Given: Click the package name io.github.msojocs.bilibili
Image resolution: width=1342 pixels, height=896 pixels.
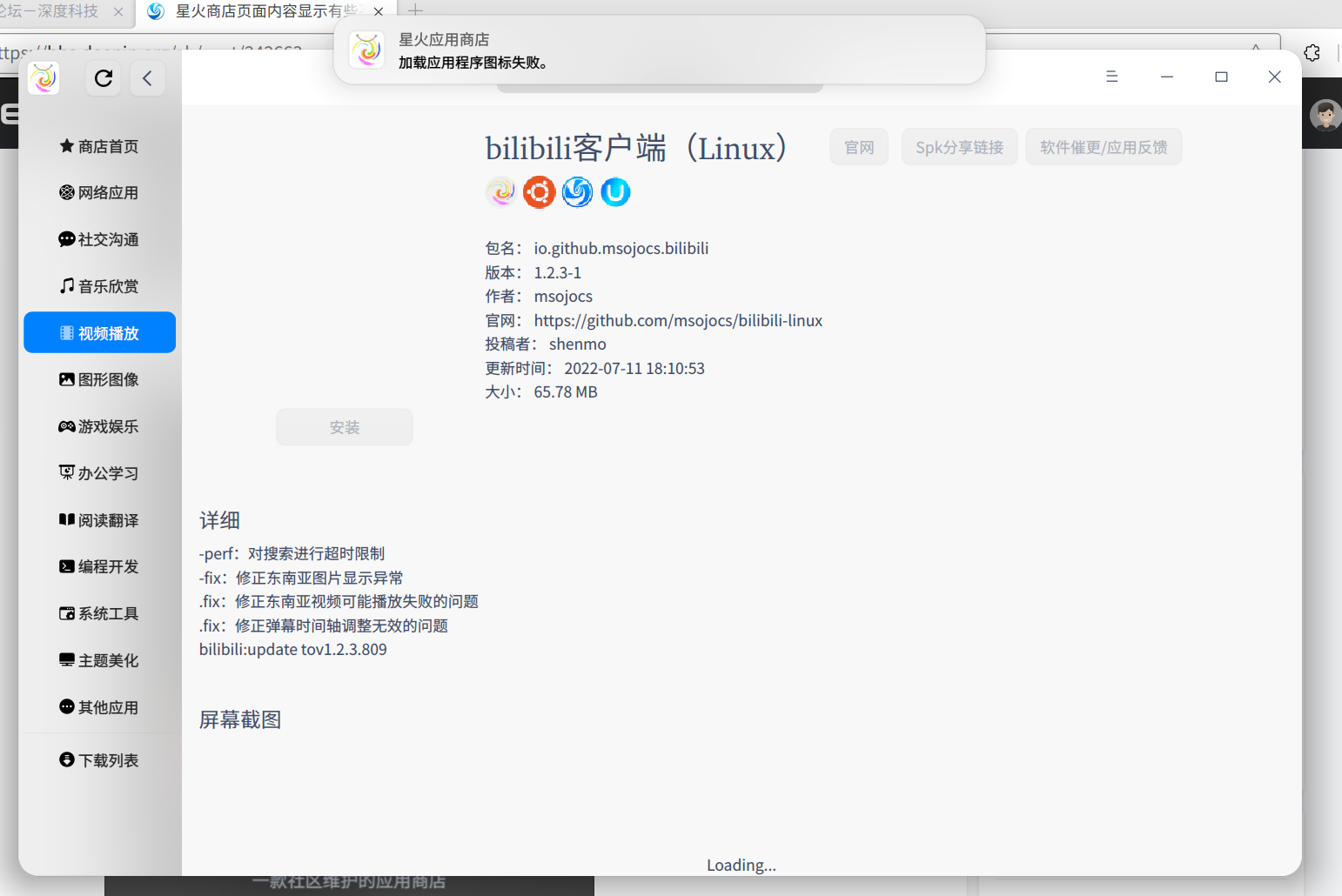Looking at the screenshot, I should (621, 249).
